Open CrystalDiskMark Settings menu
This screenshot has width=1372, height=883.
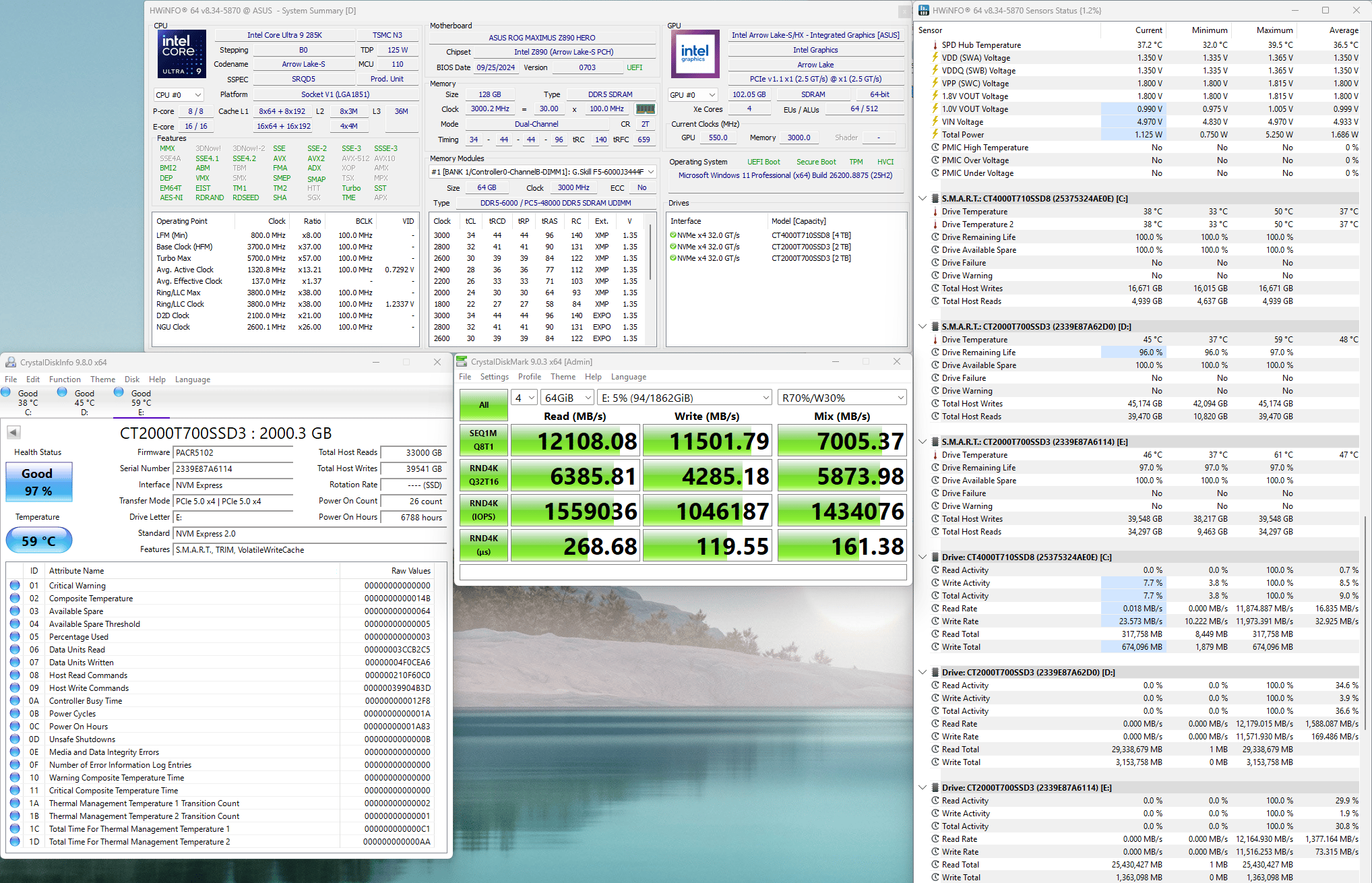coord(494,377)
